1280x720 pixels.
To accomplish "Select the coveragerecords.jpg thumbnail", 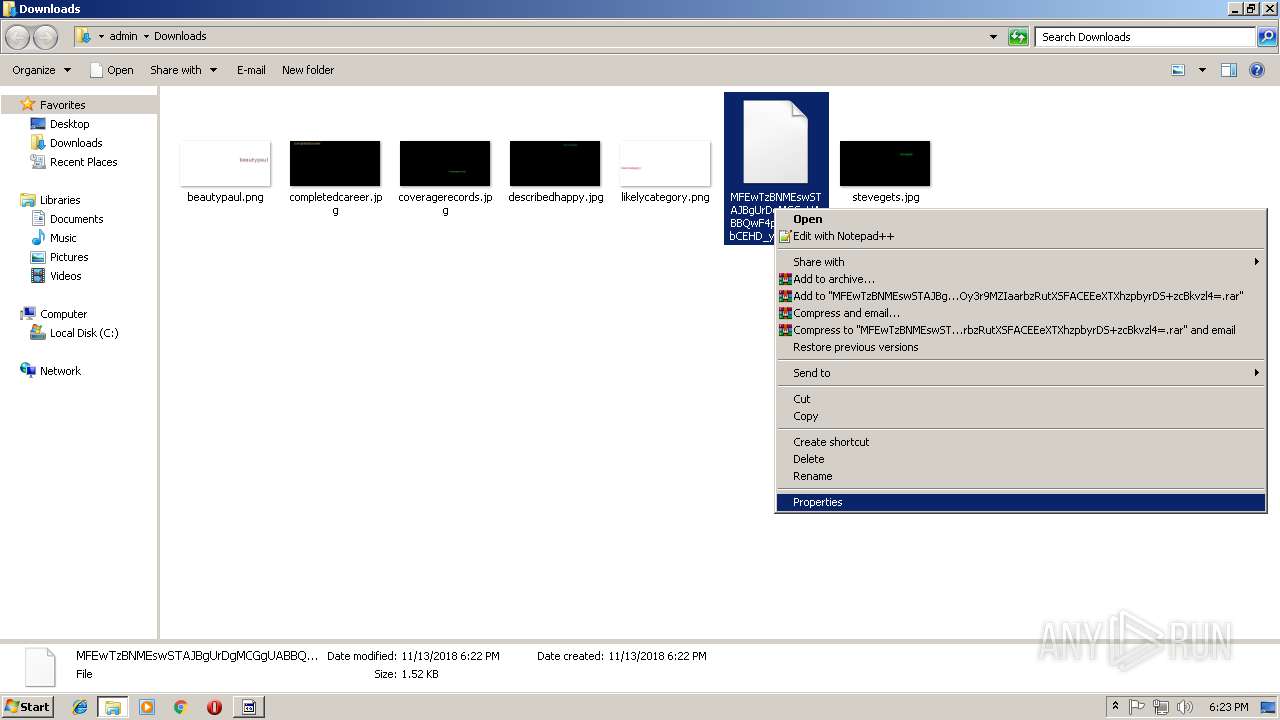I will click(445, 163).
